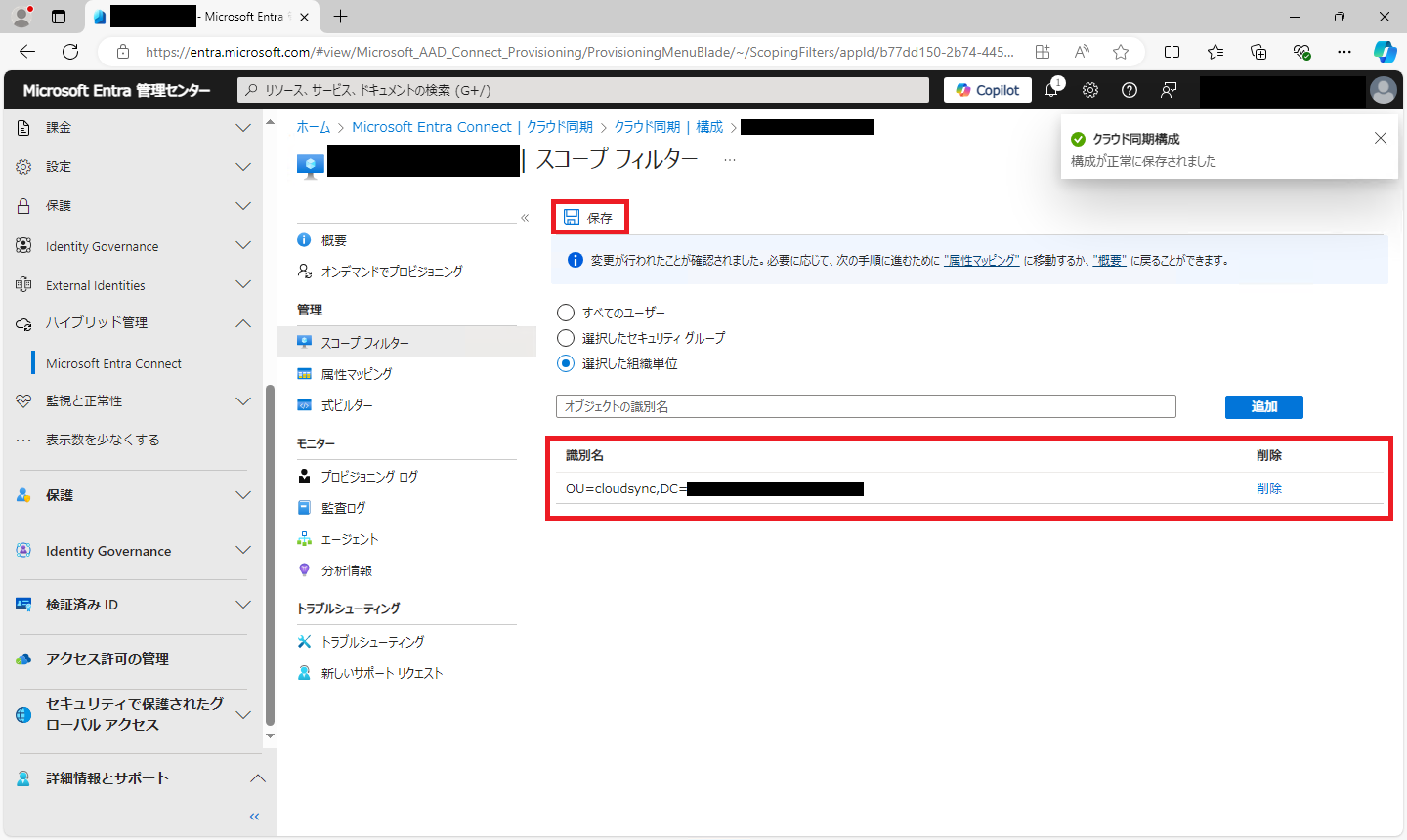Open the help question mark icon
The width and height of the screenshot is (1407, 840).
1130,90
